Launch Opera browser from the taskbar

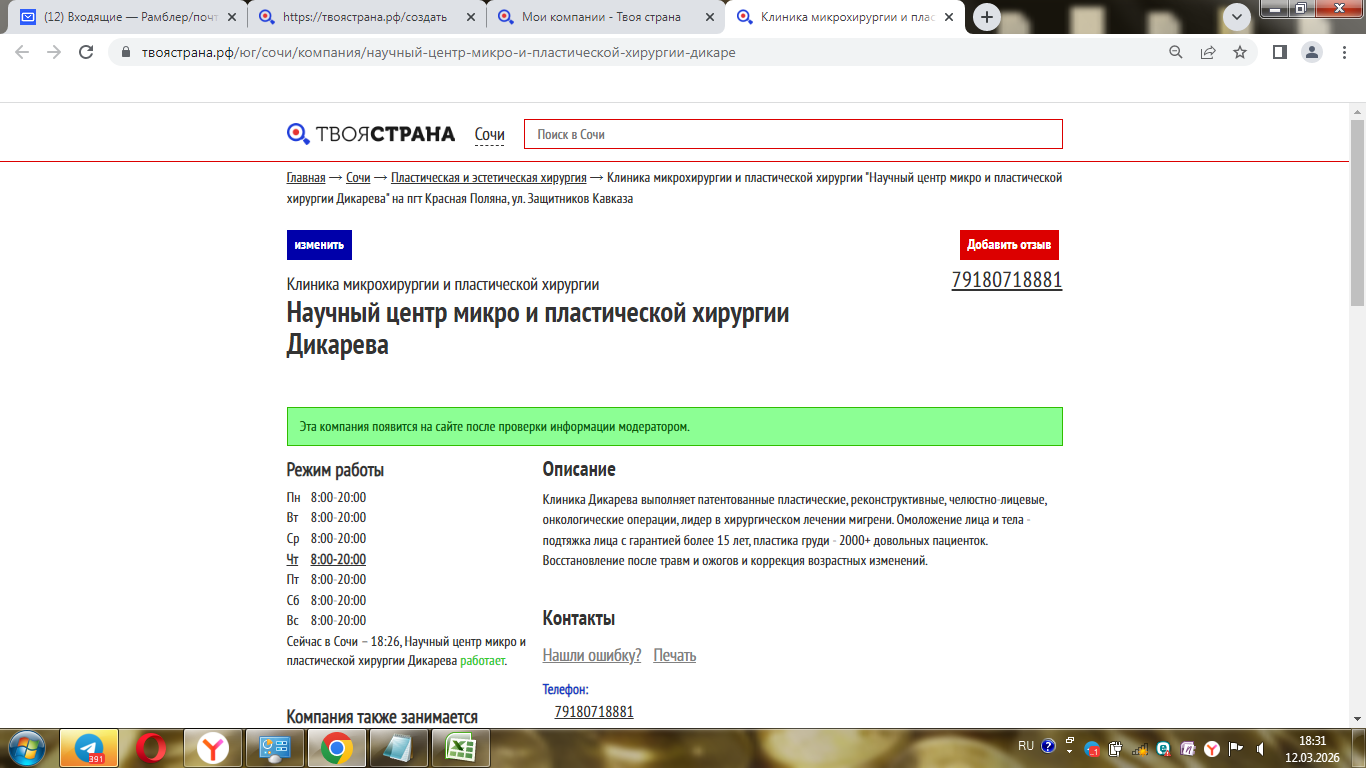coord(151,747)
